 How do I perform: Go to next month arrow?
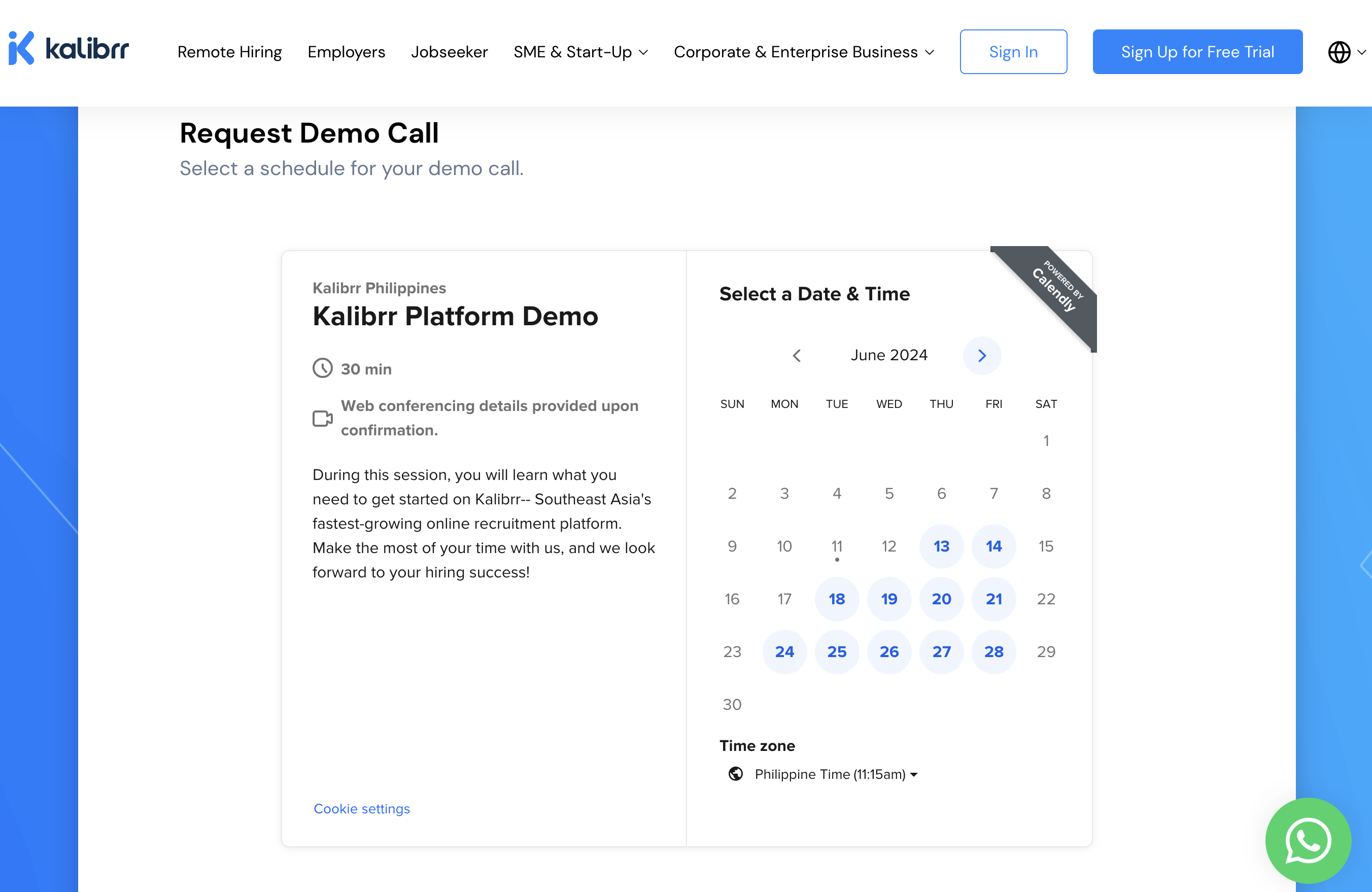point(982,356)
